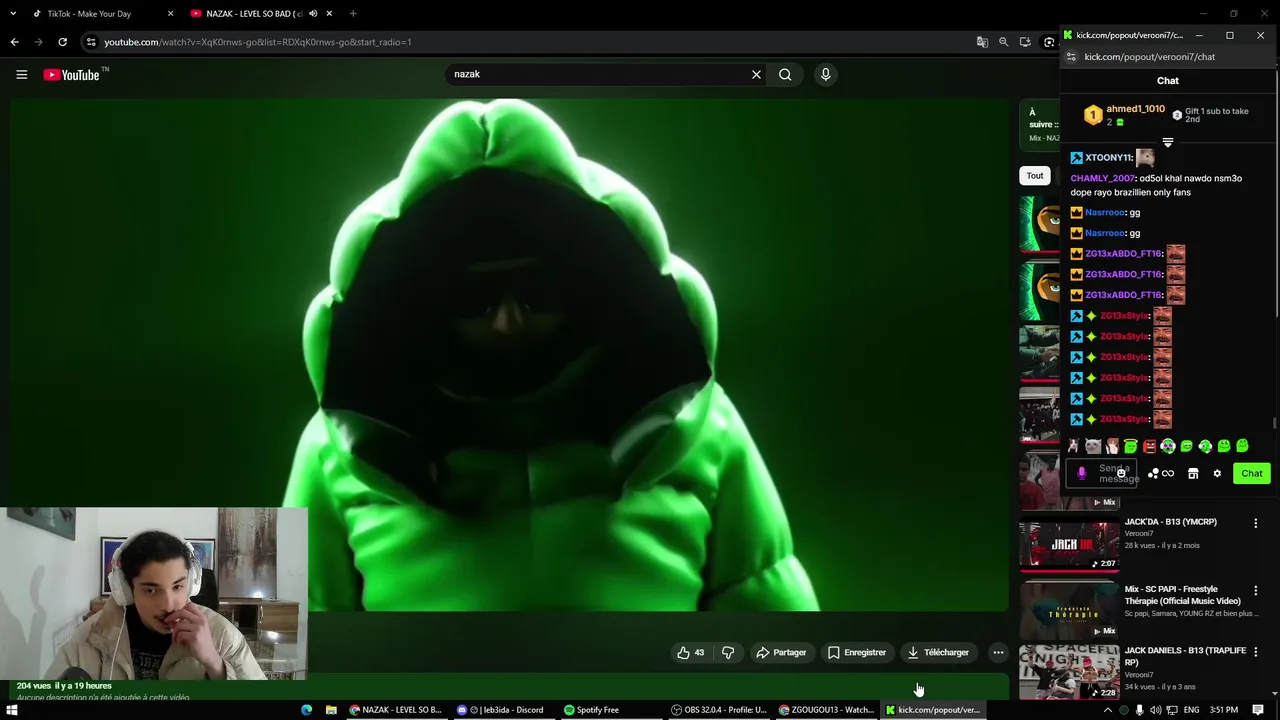The image size is (1280, 720).
Task: Close the TikTok browser tab
Action: 170,14
